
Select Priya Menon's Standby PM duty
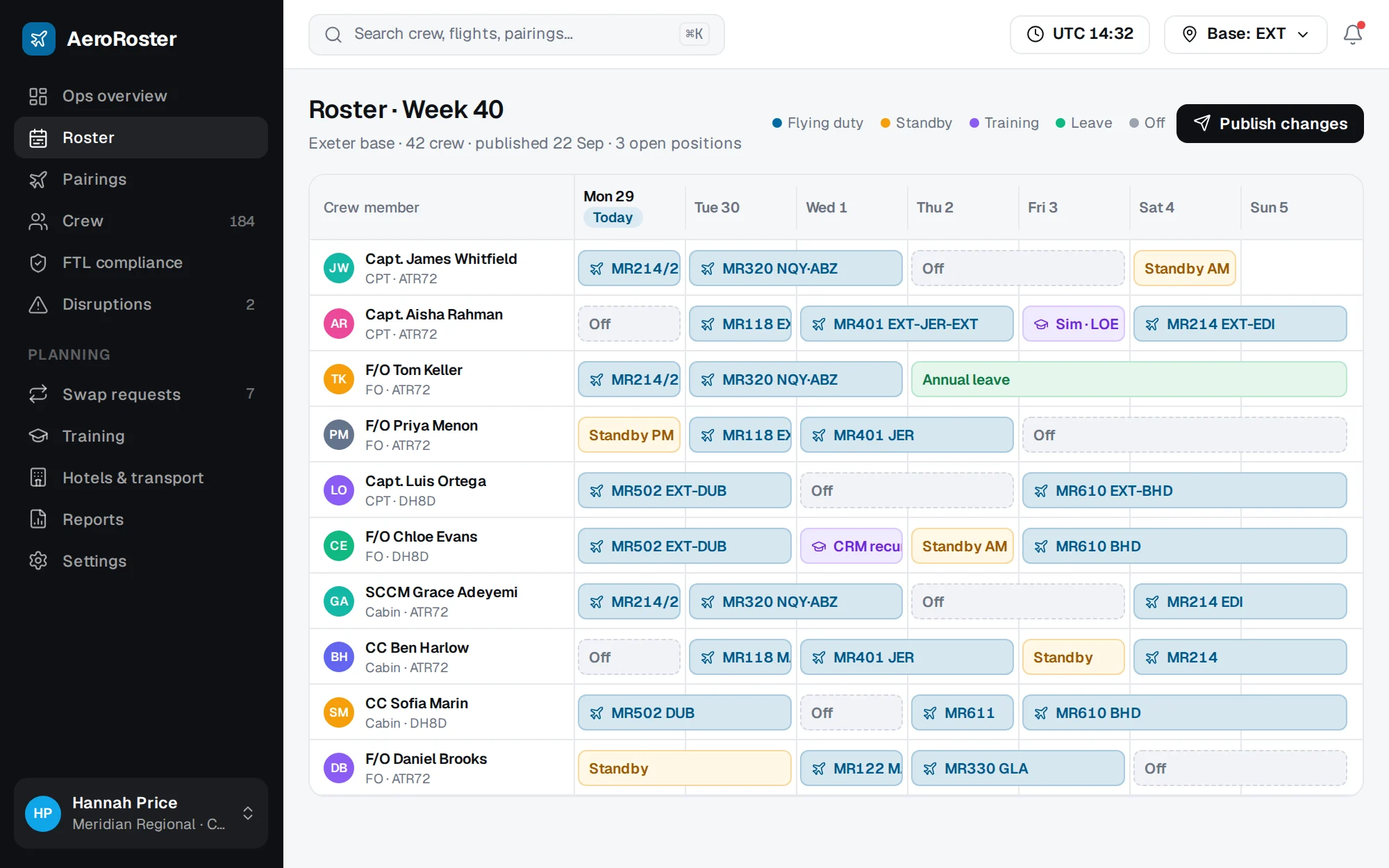tap(629, 435)
